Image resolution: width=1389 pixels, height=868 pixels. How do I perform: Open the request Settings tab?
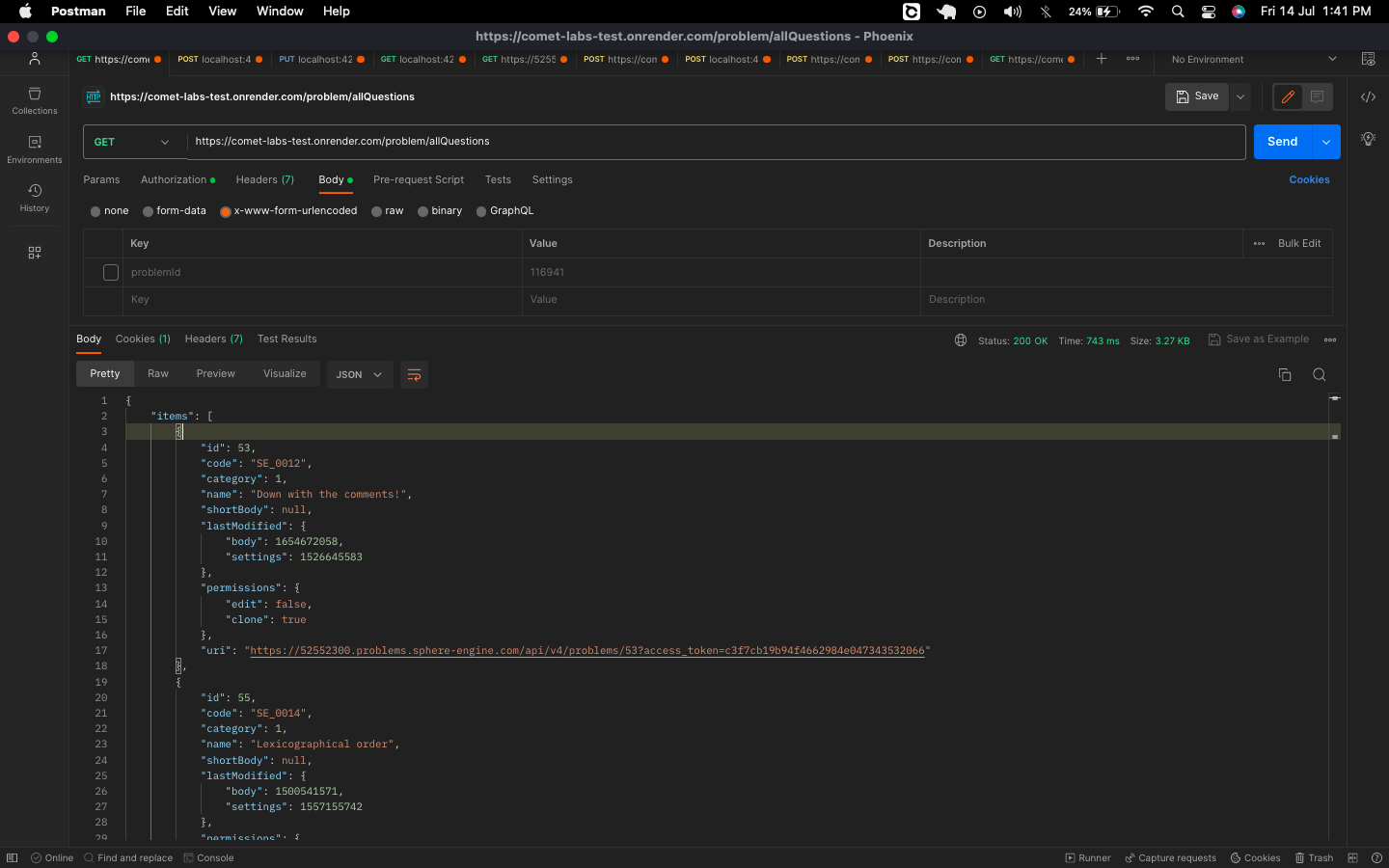(552, 180)
